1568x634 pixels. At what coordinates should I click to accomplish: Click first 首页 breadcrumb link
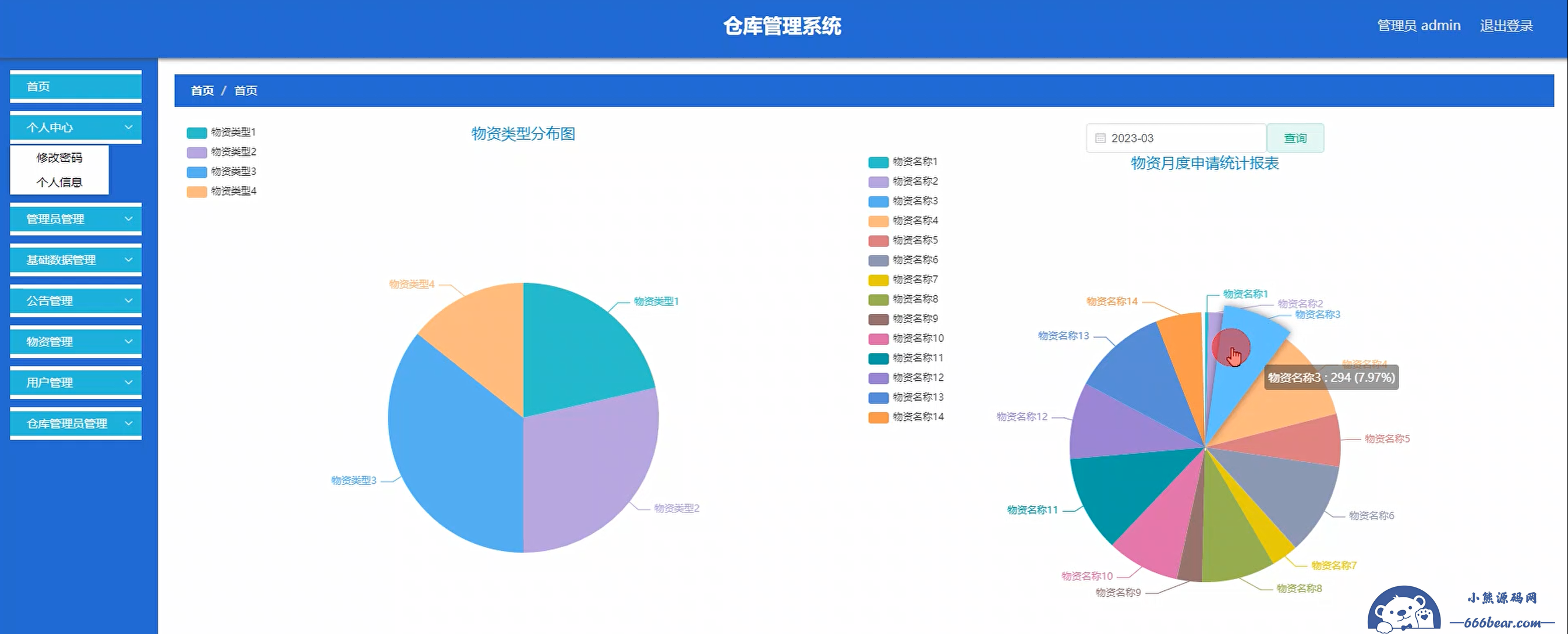(202, 91)
